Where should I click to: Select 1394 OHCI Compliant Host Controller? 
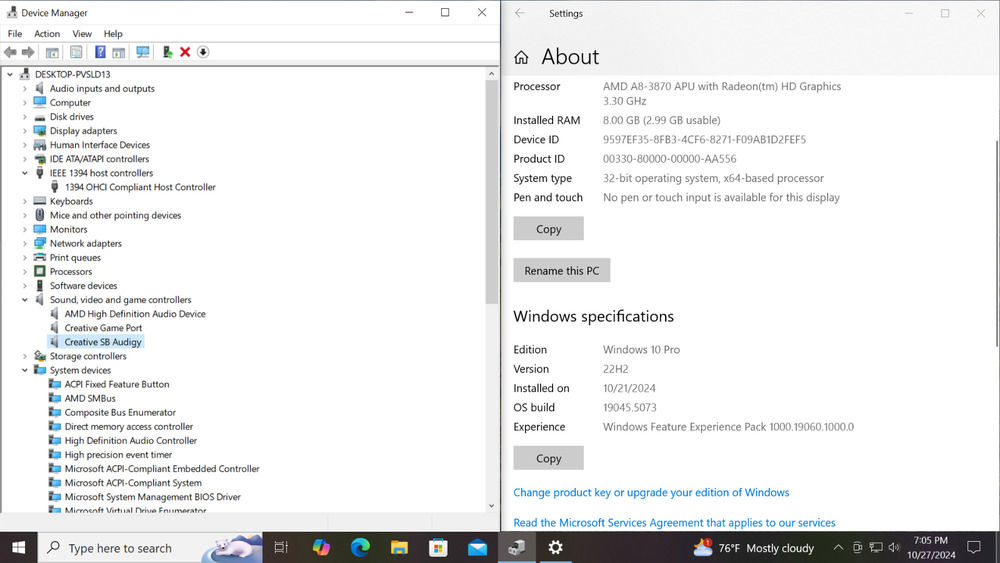click(x=140, y=187)
